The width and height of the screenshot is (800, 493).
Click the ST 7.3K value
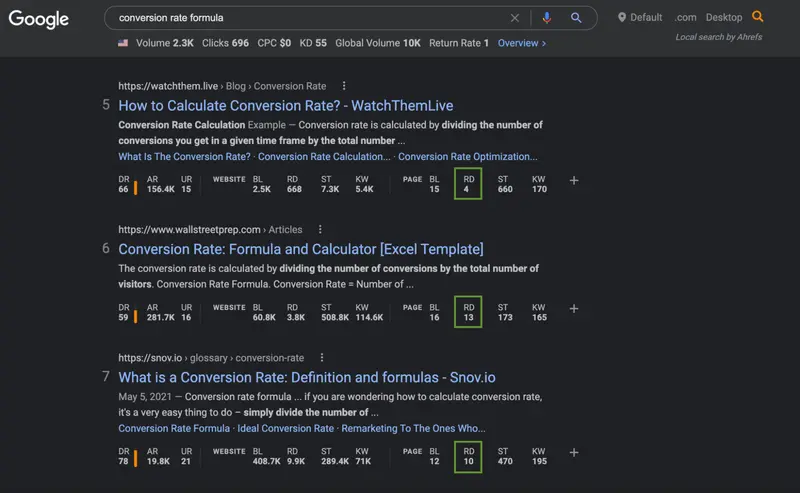point(330,189)
